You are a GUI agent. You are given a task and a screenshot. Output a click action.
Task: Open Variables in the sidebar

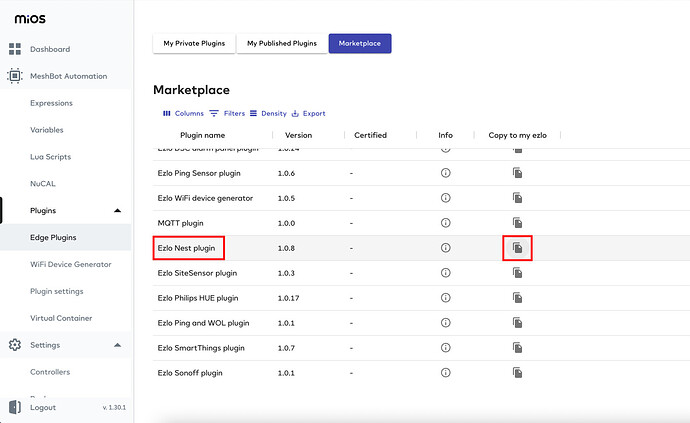tap(47, 130)
